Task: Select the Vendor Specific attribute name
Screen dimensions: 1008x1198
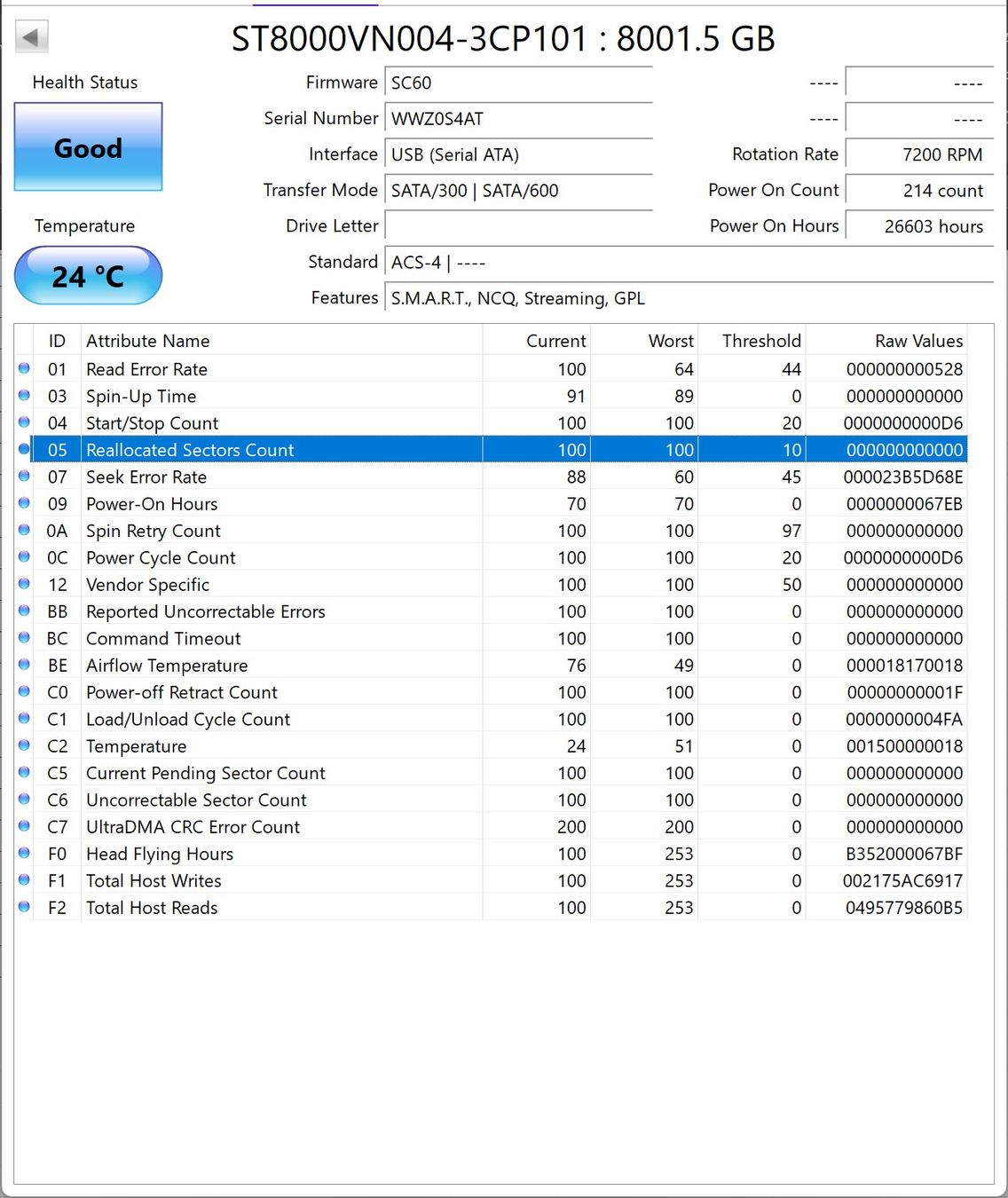Action: [x=147, y=585]
